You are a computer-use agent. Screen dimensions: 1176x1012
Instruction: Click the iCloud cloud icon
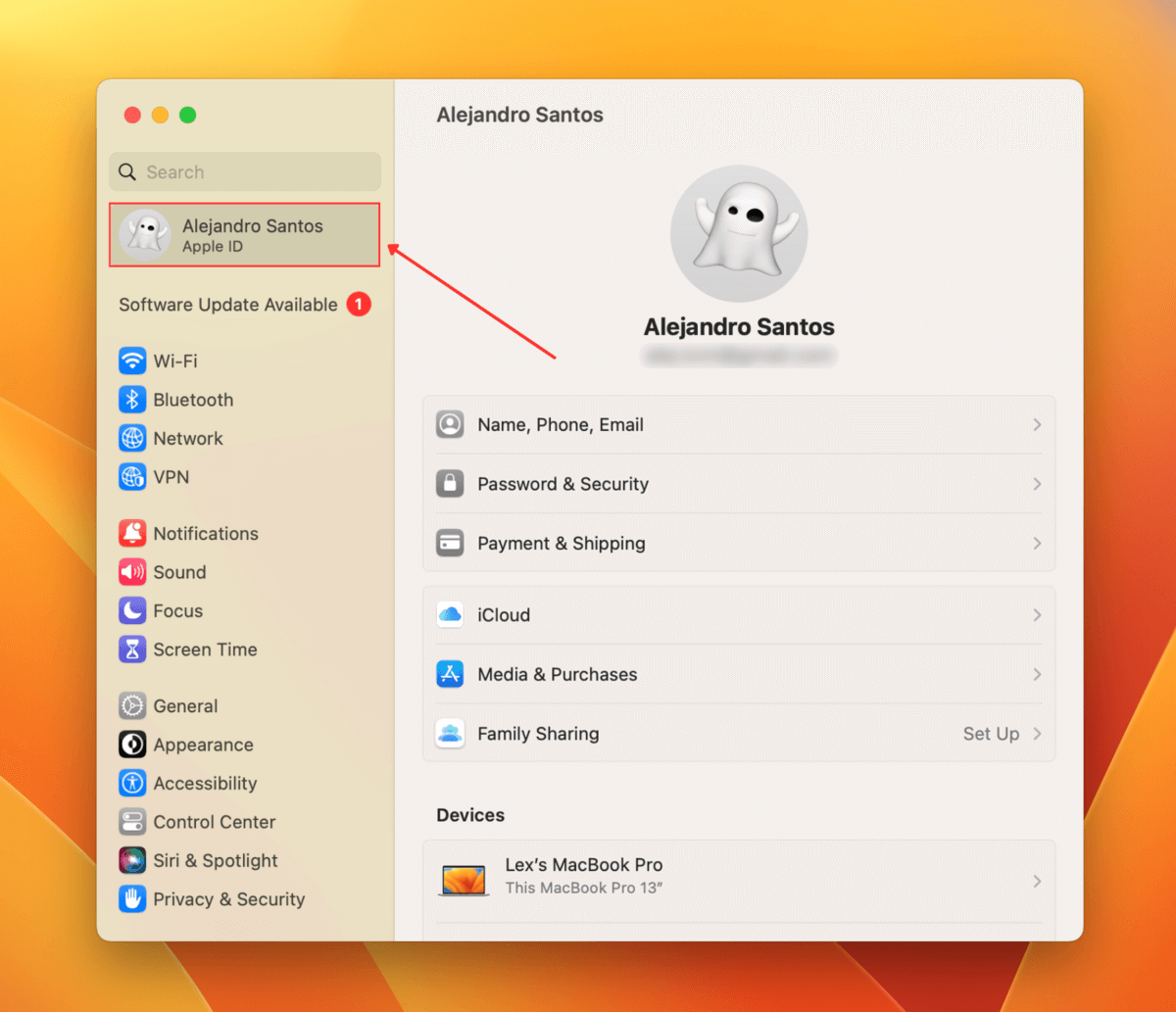pos(450,614)
